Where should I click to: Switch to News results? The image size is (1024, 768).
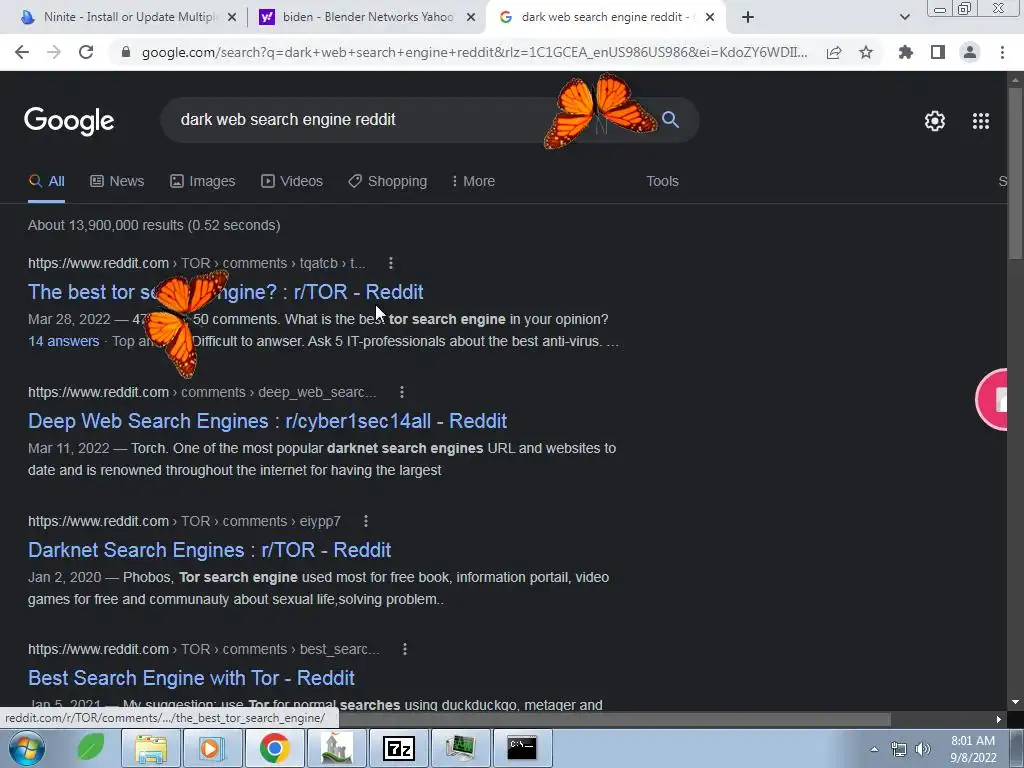pyautogui.click(x=117, y=182)
